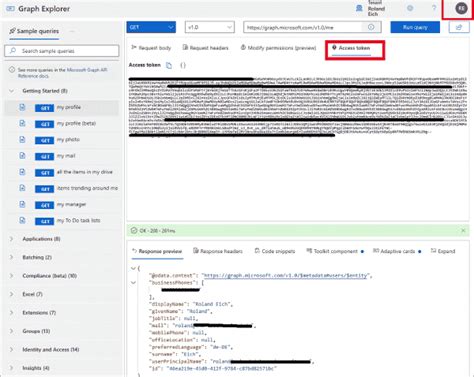The height and width of the screenshot is (377, 474).
Task: Click the document icon beside my mail
Action: (x=22, y=156)
